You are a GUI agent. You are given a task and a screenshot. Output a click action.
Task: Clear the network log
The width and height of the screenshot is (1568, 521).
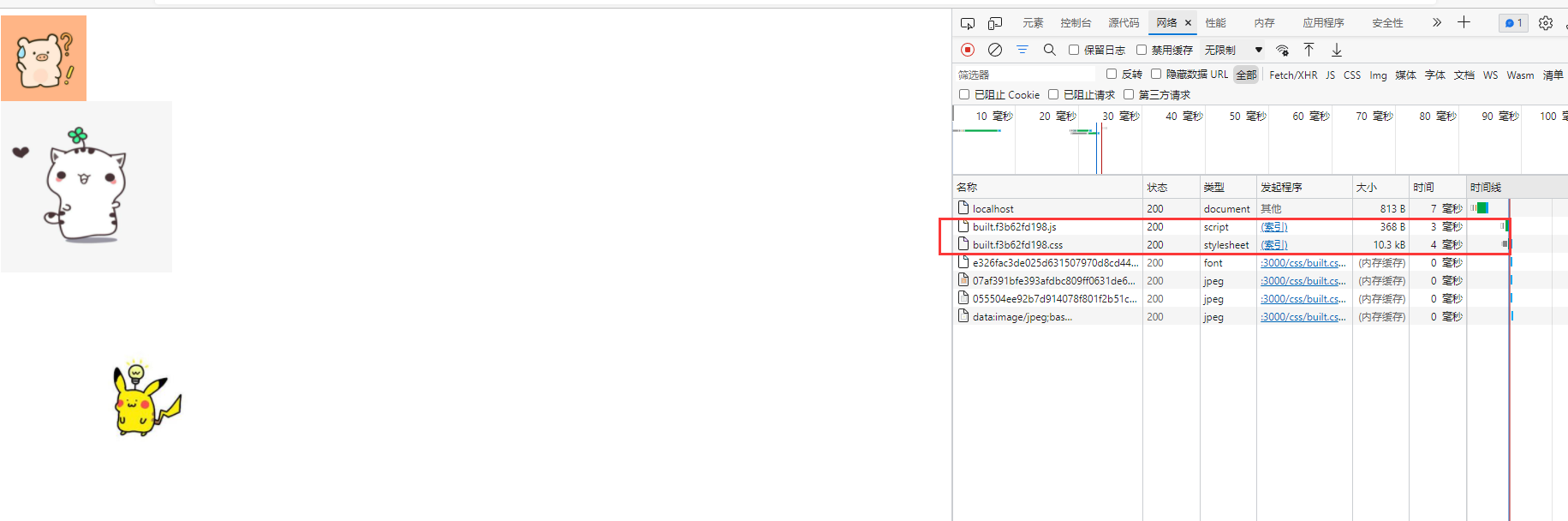(x=995, y=50)
